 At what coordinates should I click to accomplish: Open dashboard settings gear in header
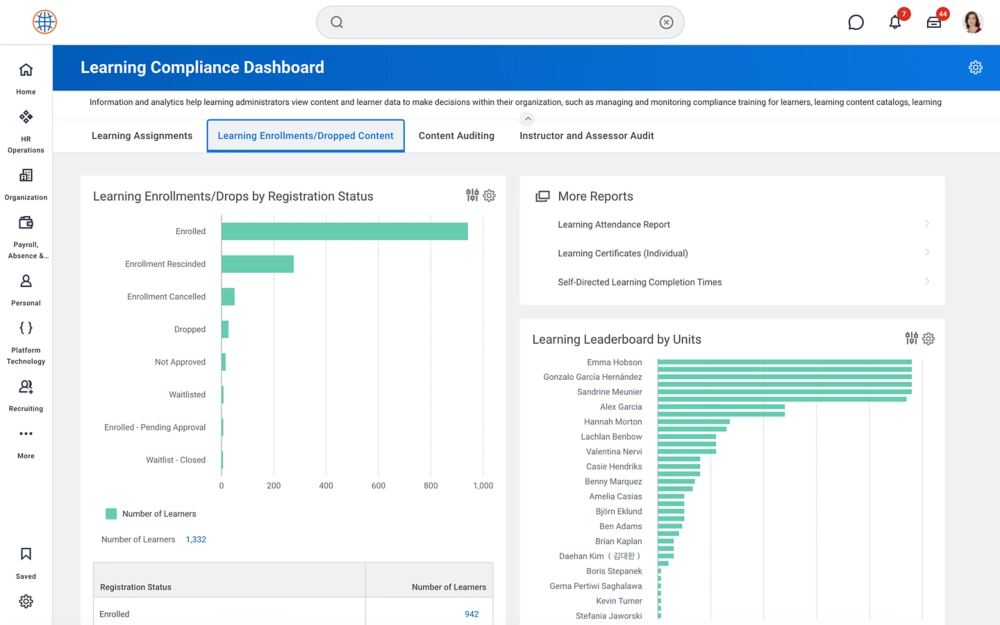click(x=975, y=68)
